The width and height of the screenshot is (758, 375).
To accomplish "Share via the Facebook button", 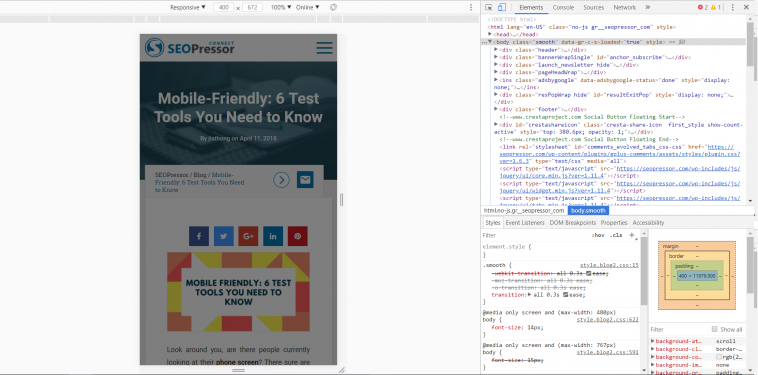I will coord(199,236).
